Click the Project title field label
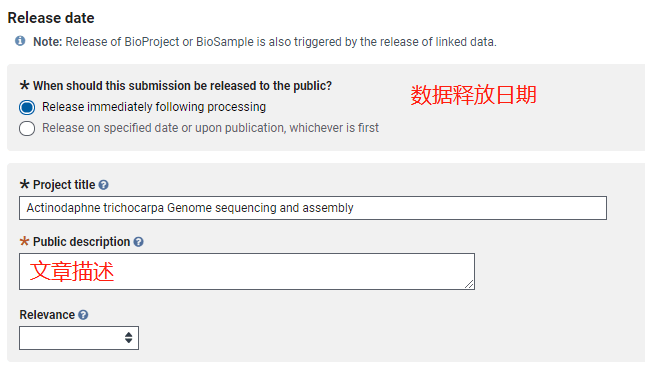Viewport: 645px width, 368px height. click(64, 185)
